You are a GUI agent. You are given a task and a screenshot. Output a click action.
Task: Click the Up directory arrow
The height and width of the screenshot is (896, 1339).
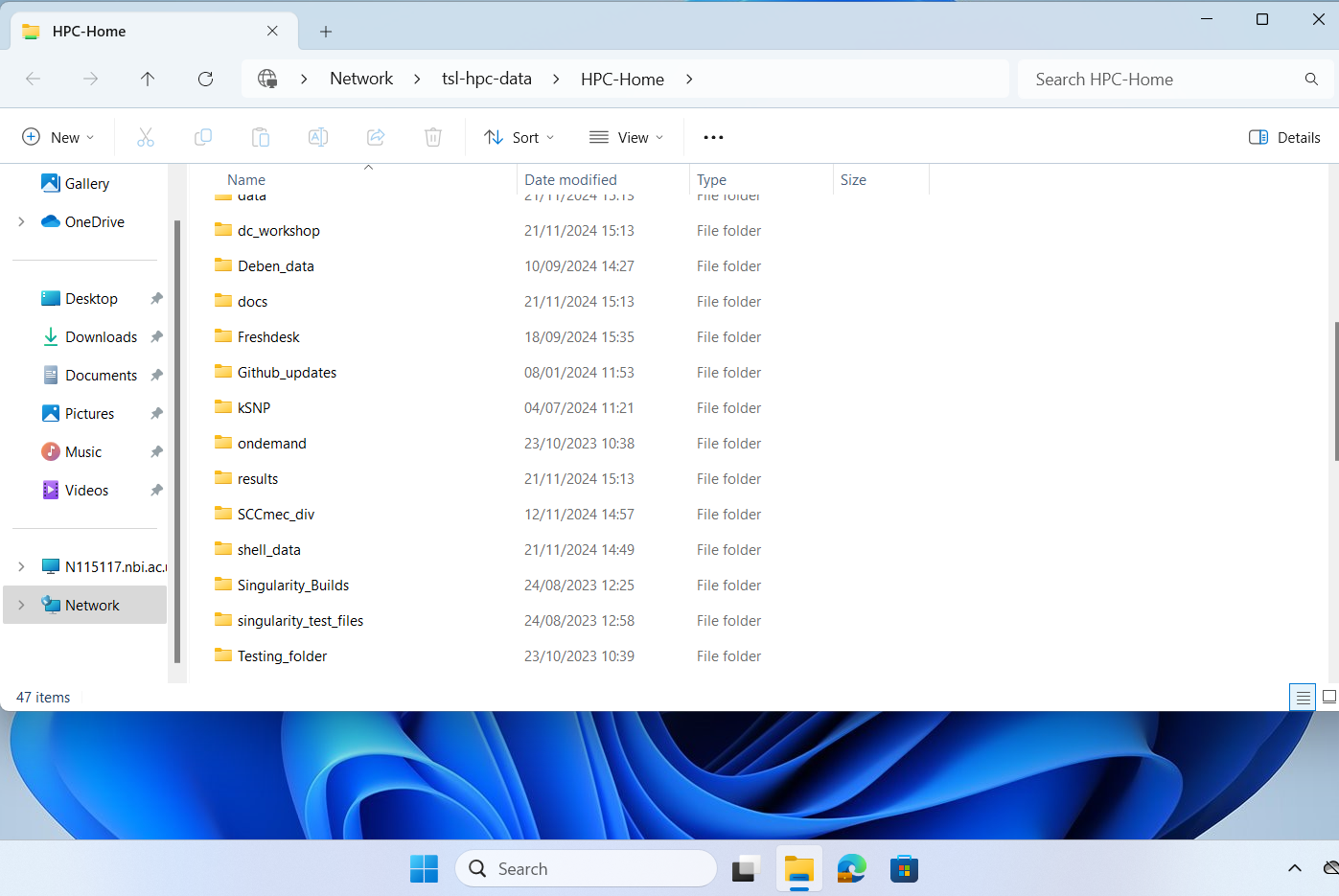tap(148, 79)
